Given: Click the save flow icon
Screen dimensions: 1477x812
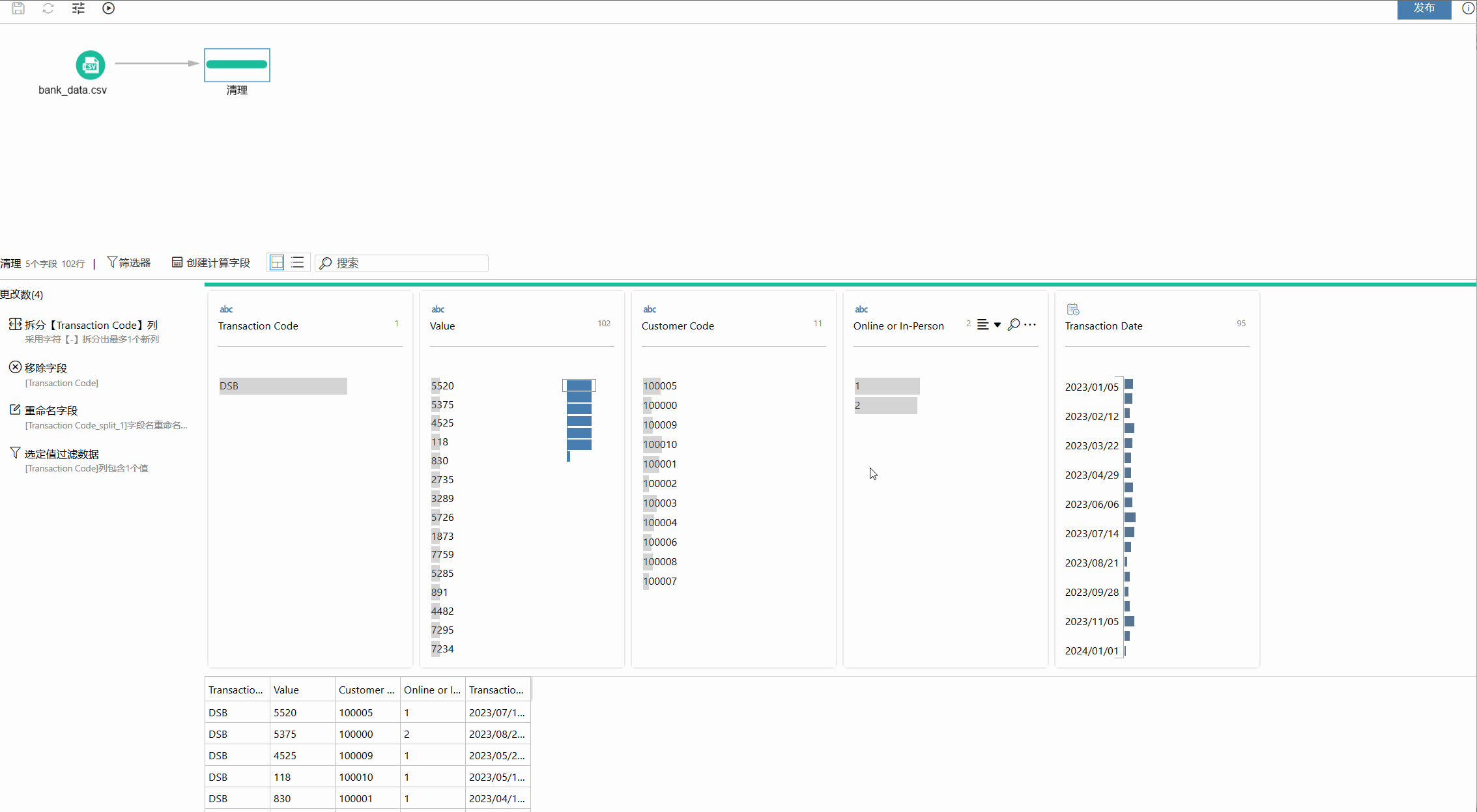Looking at the screenshot, I should point(18,8).
